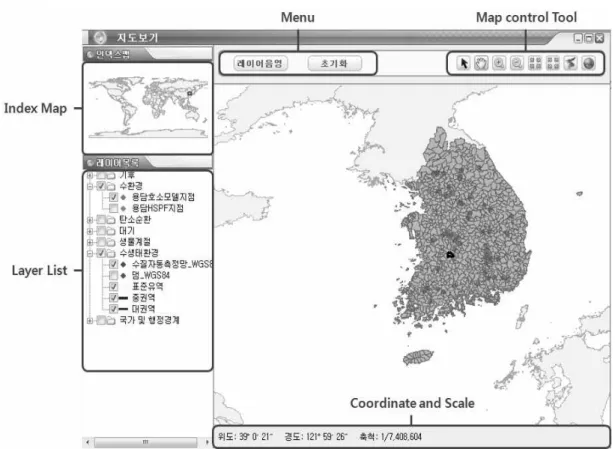This screenshot has height=449, width=615.
Task: Check the 생물계절 group checkbox
Action: point(101,242)
